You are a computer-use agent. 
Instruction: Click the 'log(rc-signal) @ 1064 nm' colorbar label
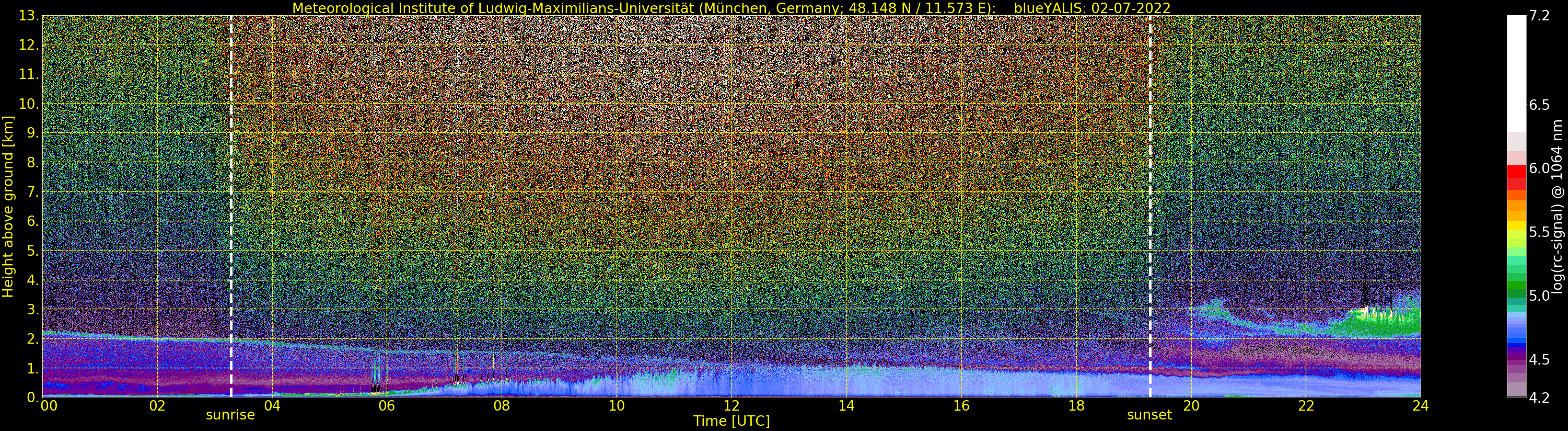pyautogui.click(x=1558, y=206)
